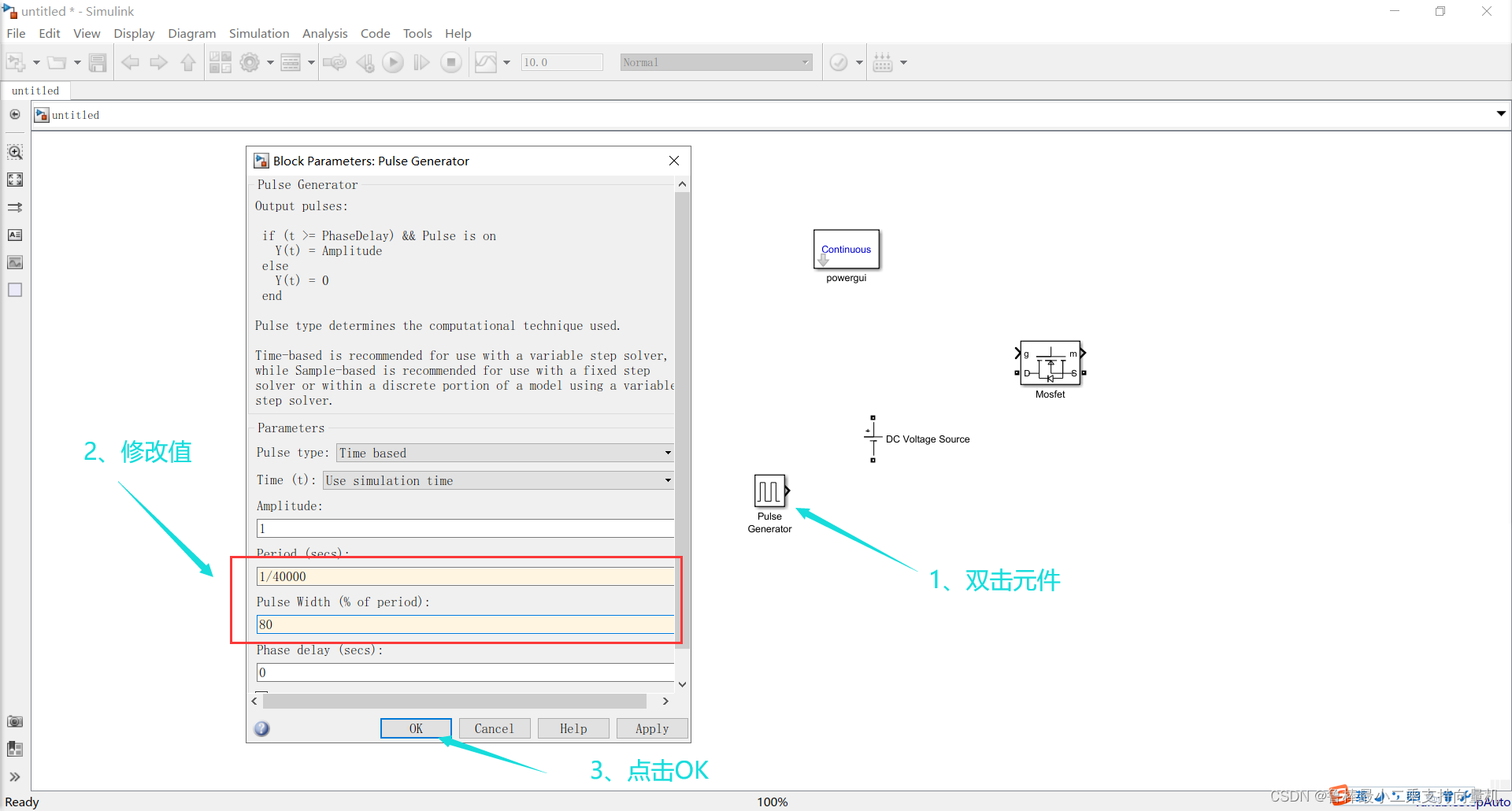The width and height of the screenshot is (1512, 811).
Task: Select the untitled model tab
Action: coord(35,91)
